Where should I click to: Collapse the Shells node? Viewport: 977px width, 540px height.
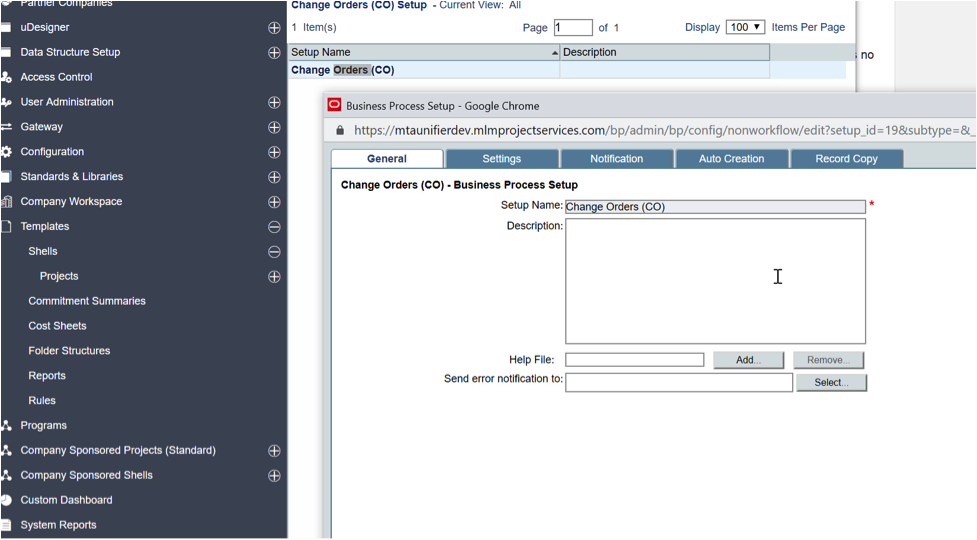click(274, 252)
